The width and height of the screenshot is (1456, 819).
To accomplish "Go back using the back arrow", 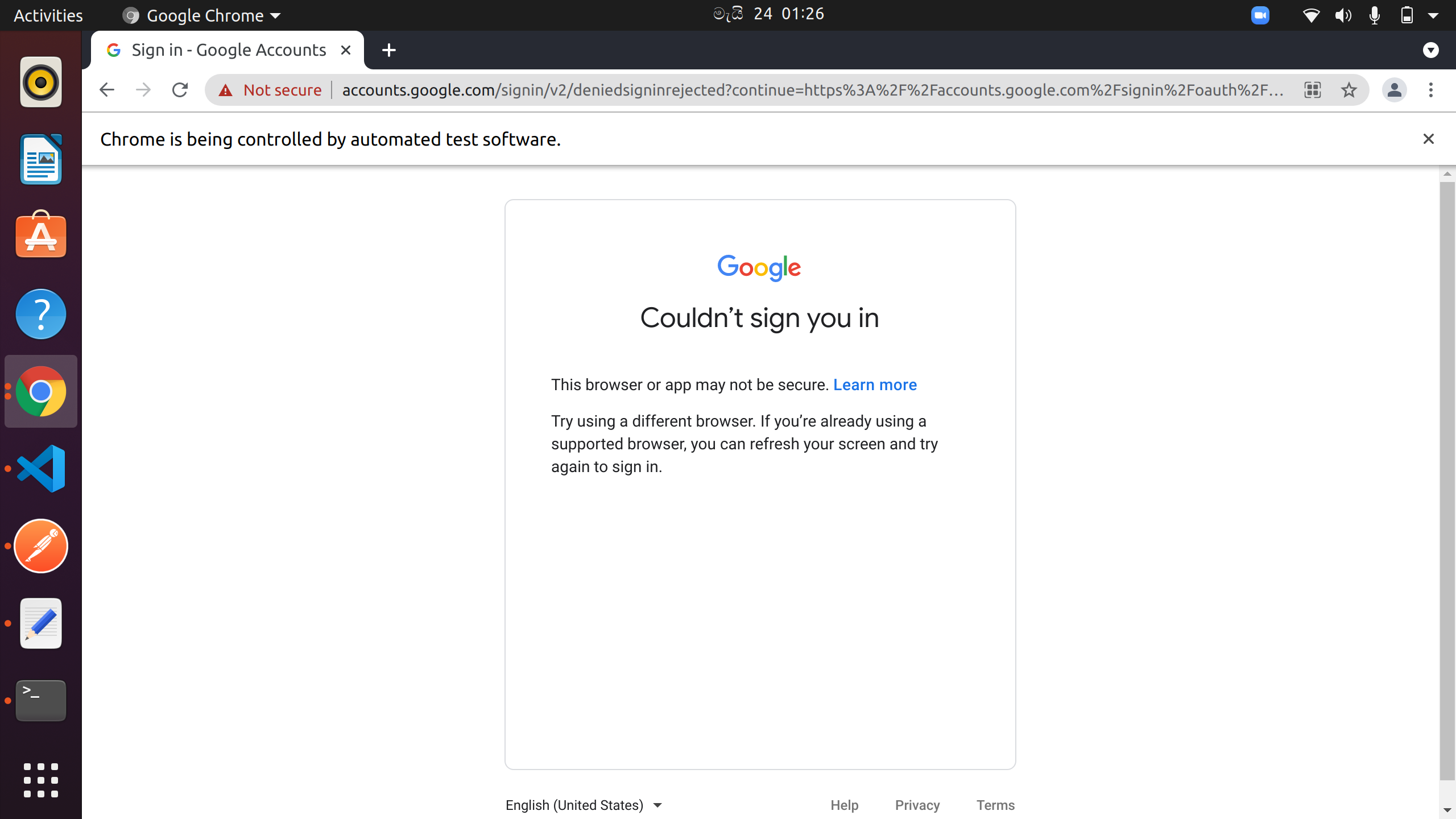I will coord(107,90).
